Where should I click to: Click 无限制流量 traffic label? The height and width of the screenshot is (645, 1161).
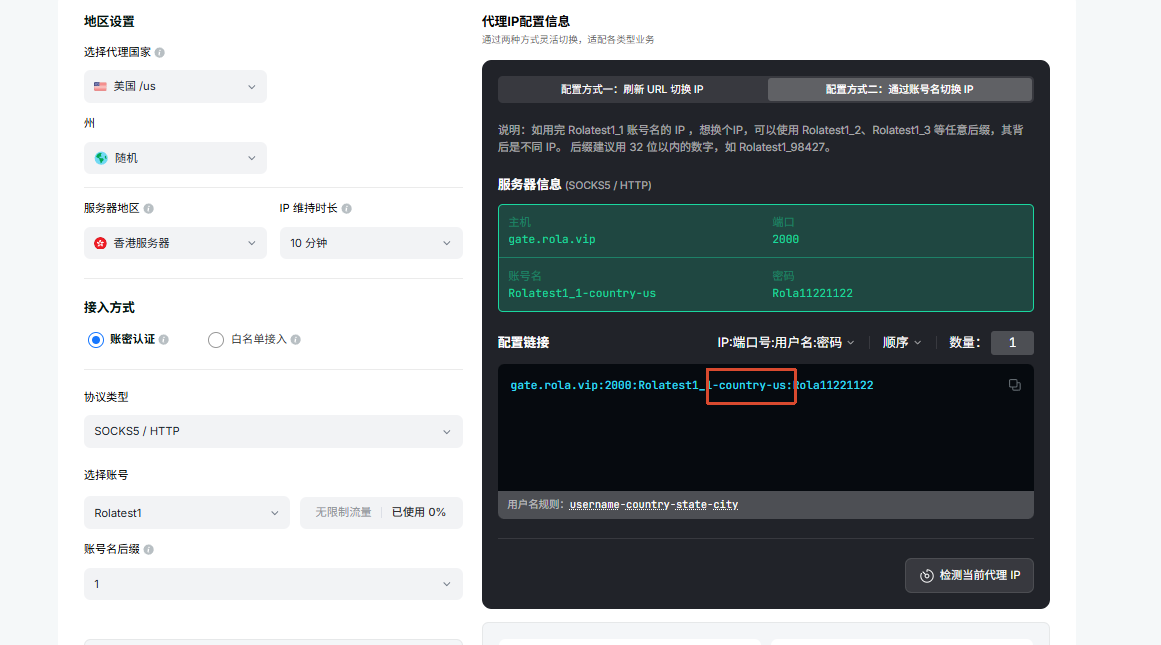pos(343,512)
